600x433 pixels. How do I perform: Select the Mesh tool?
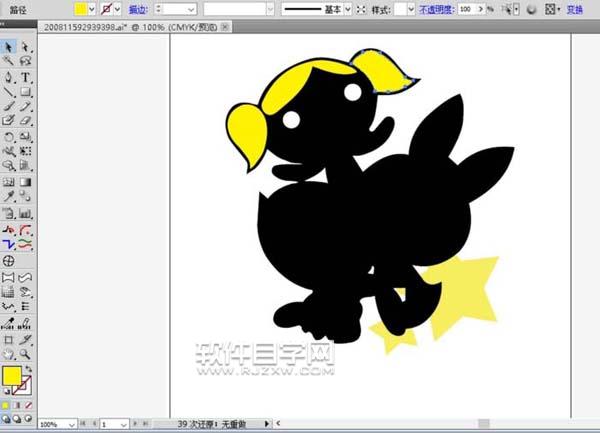pos(8,182)
